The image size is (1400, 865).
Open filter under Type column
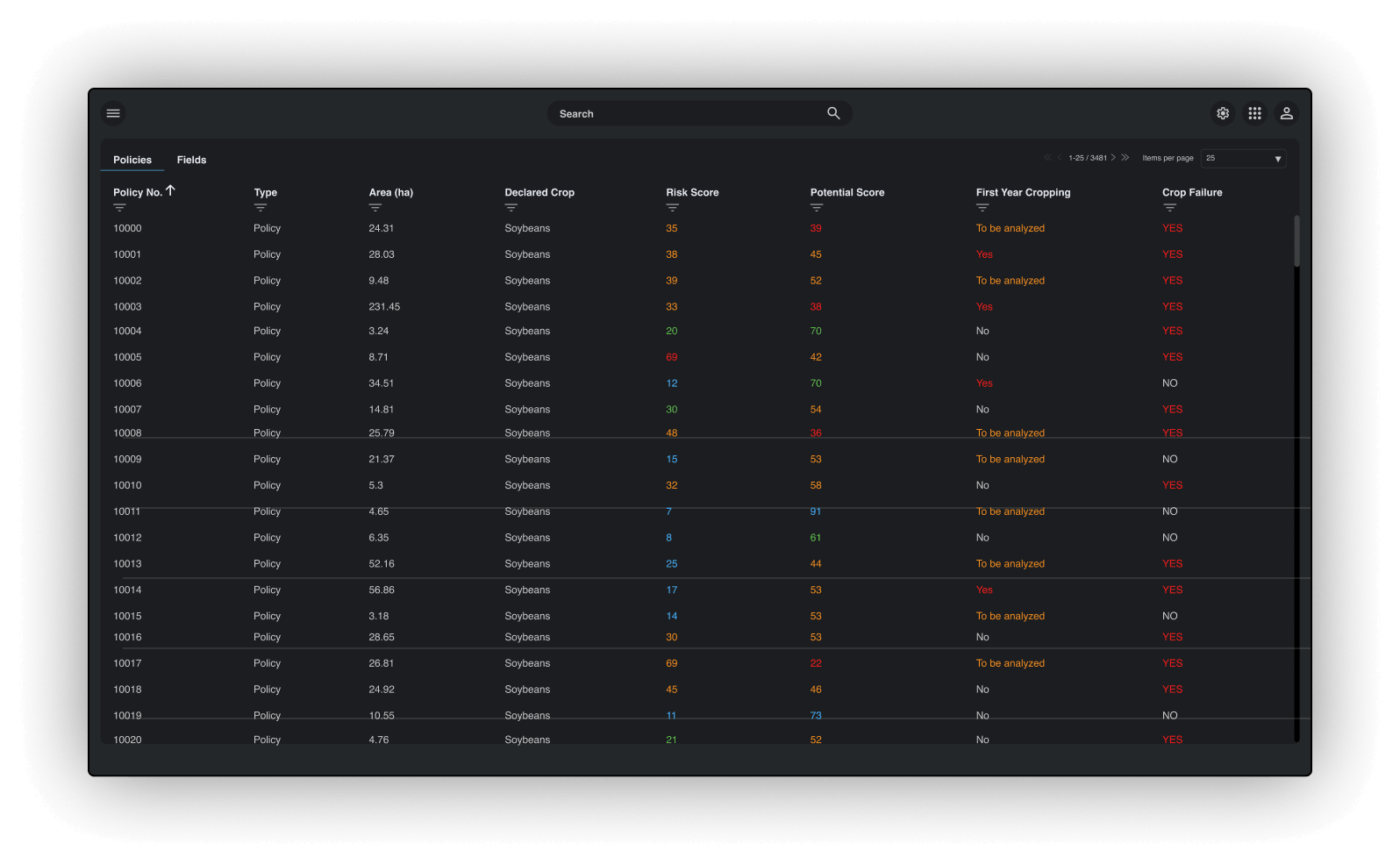[x=261, y=208]
